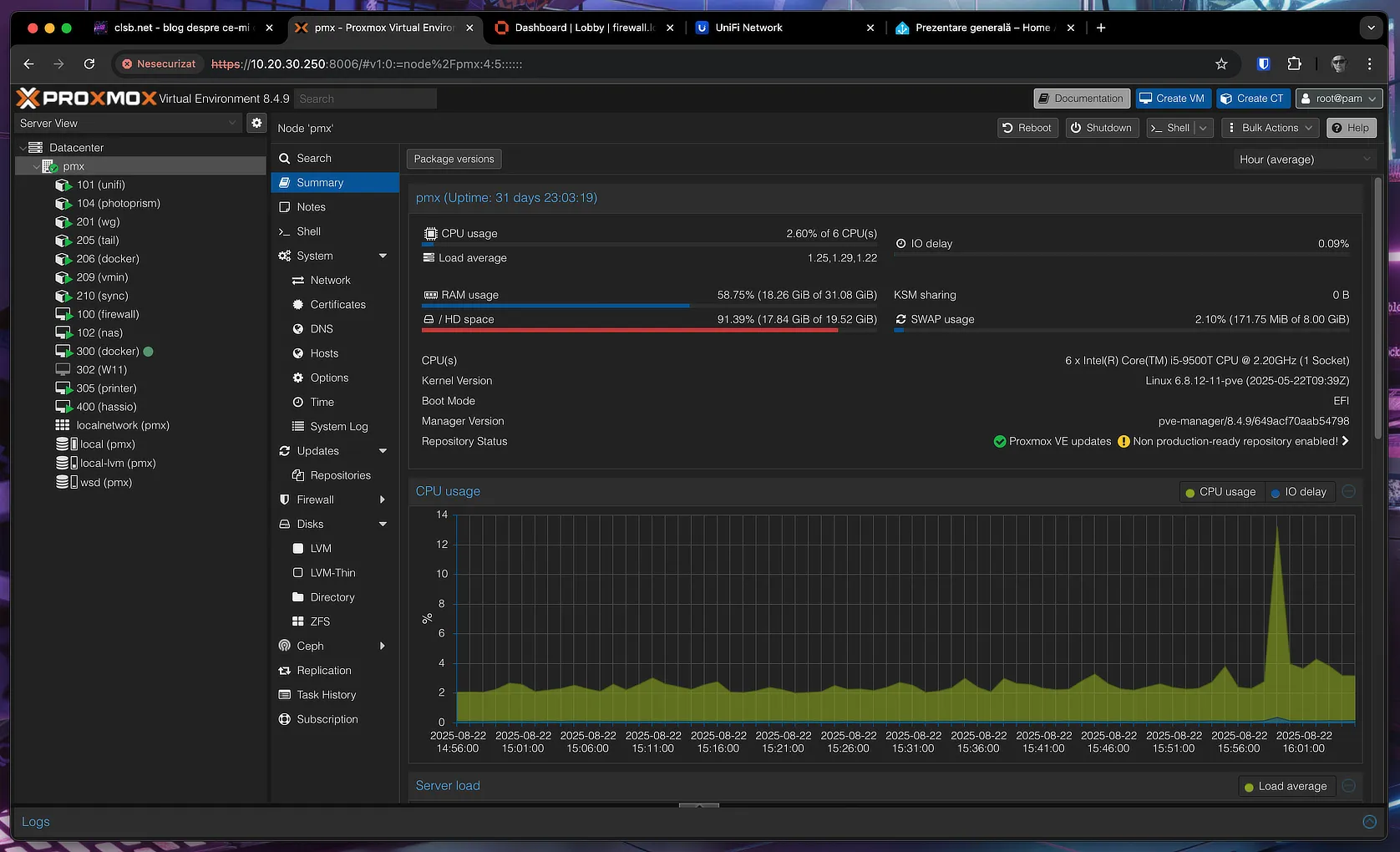Click the wsd (pmx) storage icon
1400x852 pixels.
point(63,482)
